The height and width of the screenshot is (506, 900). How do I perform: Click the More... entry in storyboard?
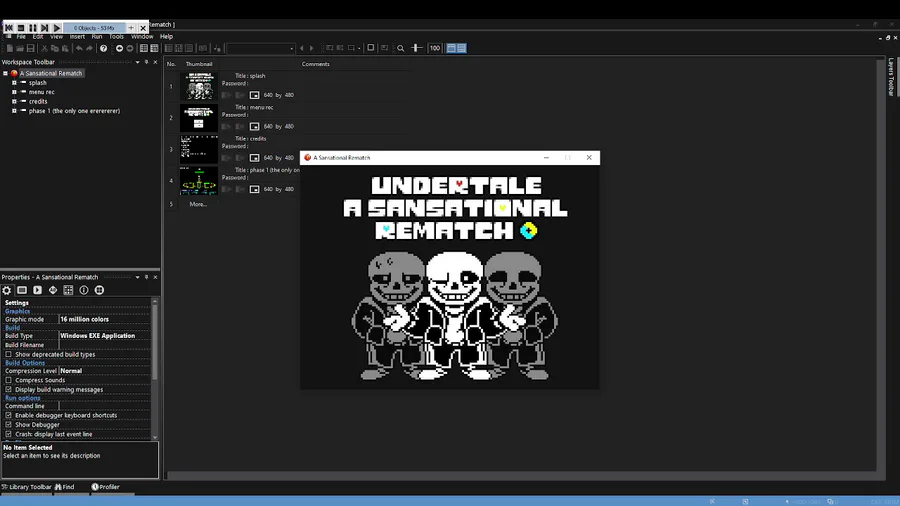coord(198,204)
